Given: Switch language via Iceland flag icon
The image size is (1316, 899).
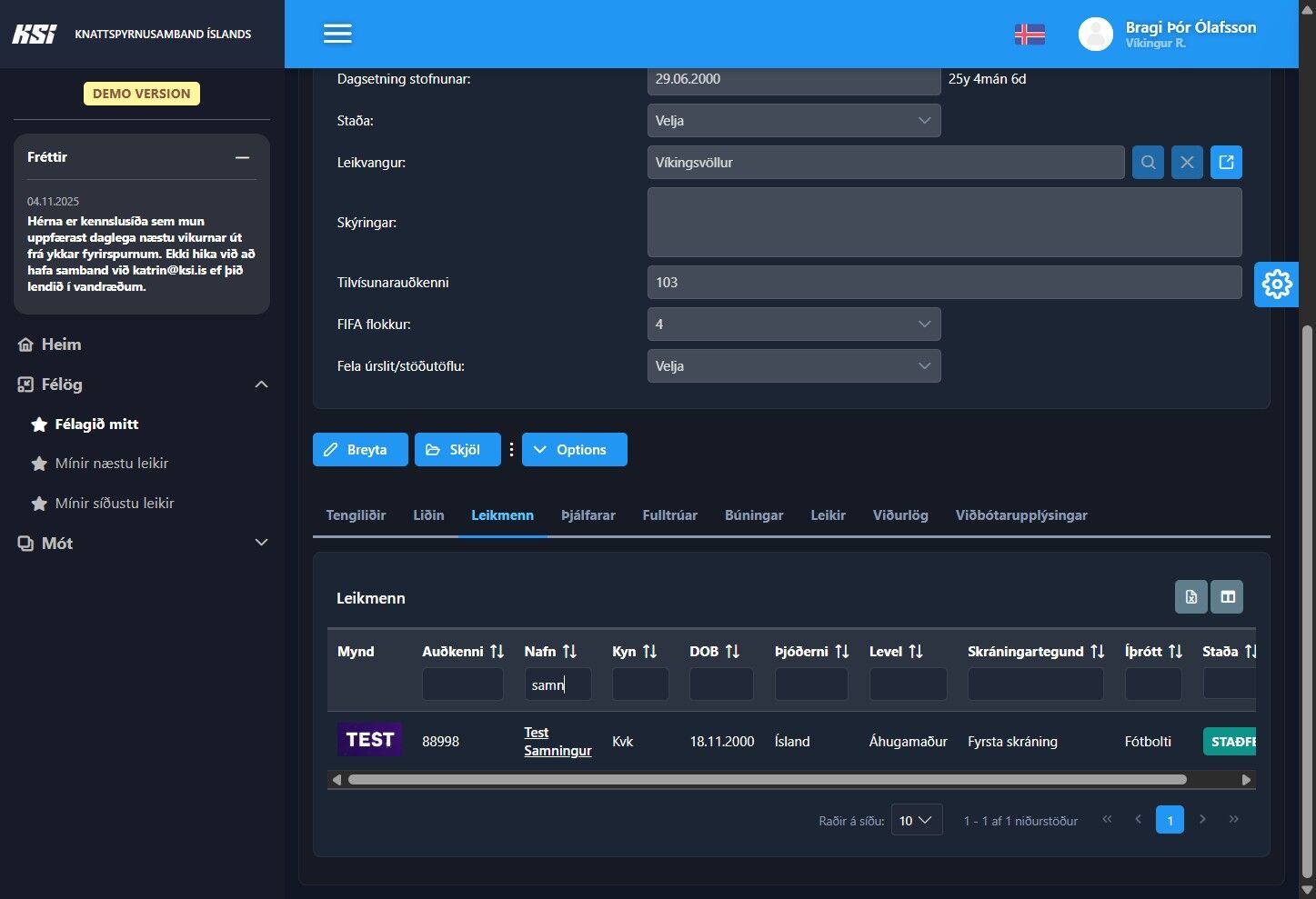Looking at the screenshot, I should pyautogui.click(x=1030, y=34).
